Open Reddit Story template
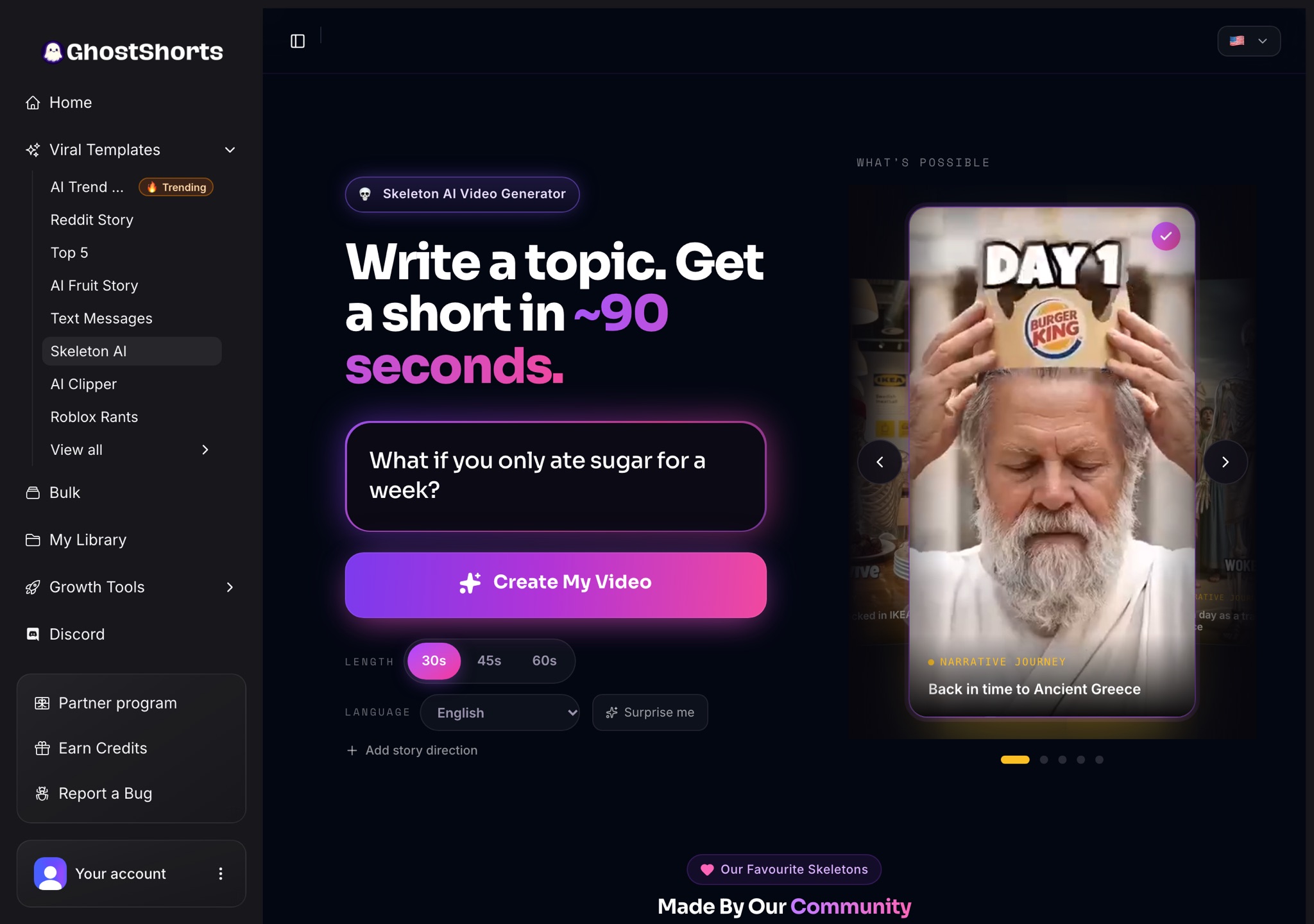Viewport: 1314px width, 924px height. tap(92, 220)
